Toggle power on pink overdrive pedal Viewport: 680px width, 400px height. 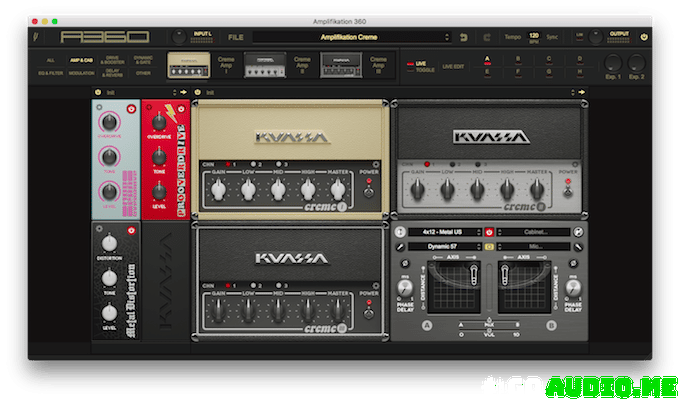point(131,107)
